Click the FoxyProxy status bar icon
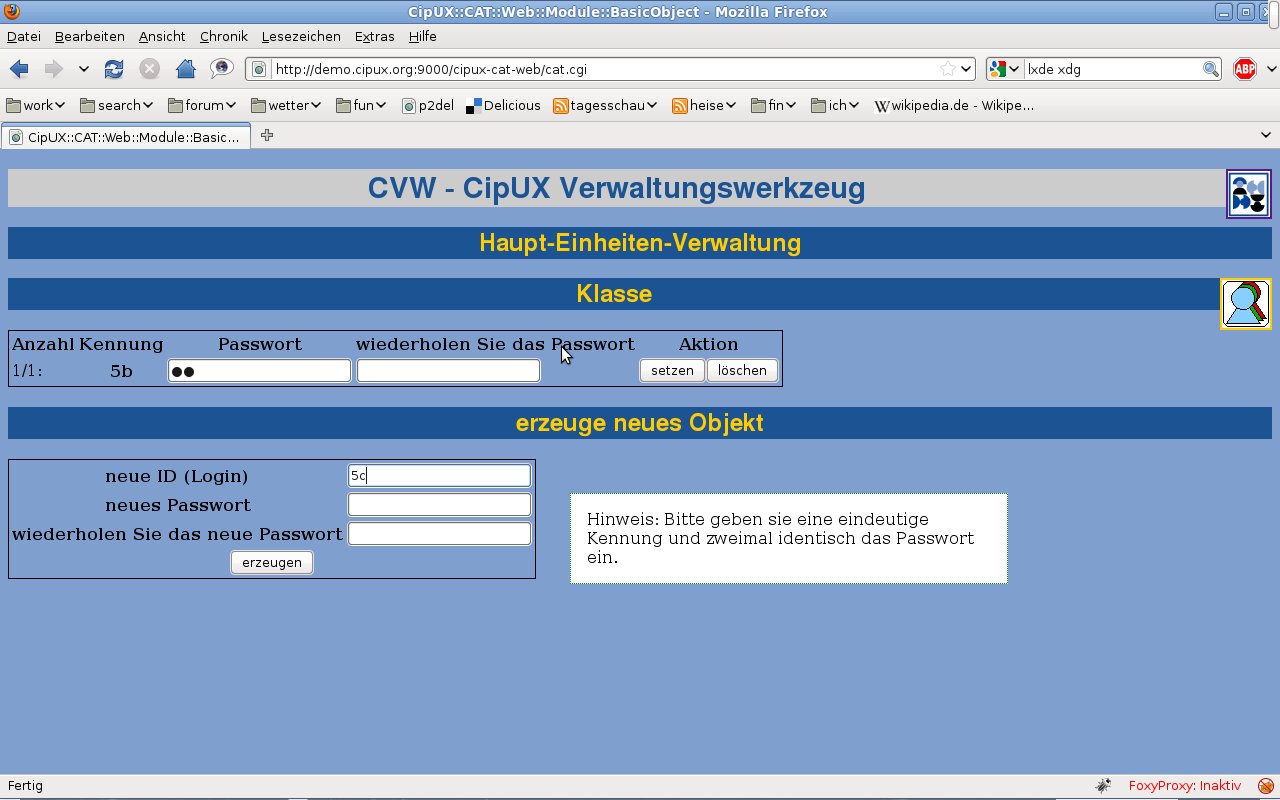The height and width of the screenshot is (800, 1280). [x=1266, y=786]
